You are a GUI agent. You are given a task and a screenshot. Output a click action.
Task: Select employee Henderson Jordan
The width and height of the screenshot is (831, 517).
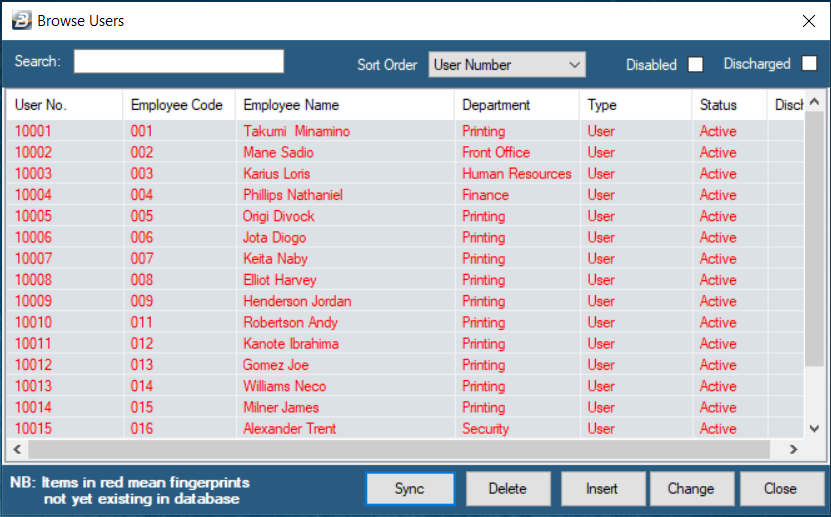pyautogui.click(x=297, y=301)
